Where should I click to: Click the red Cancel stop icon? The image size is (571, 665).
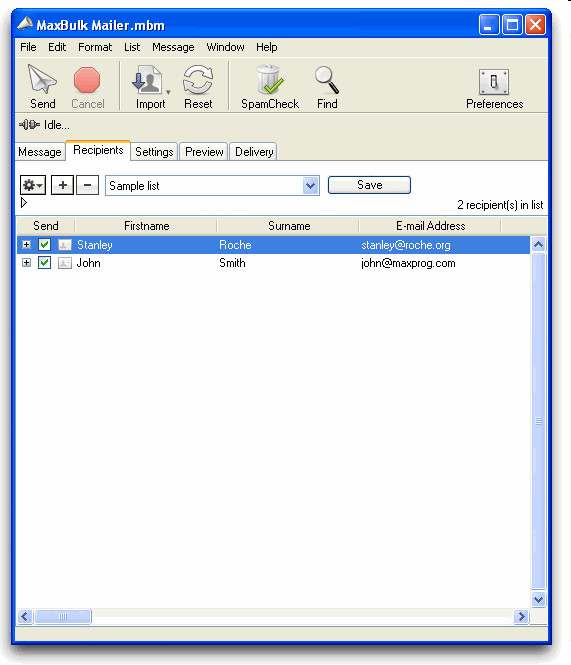point(87,80)
